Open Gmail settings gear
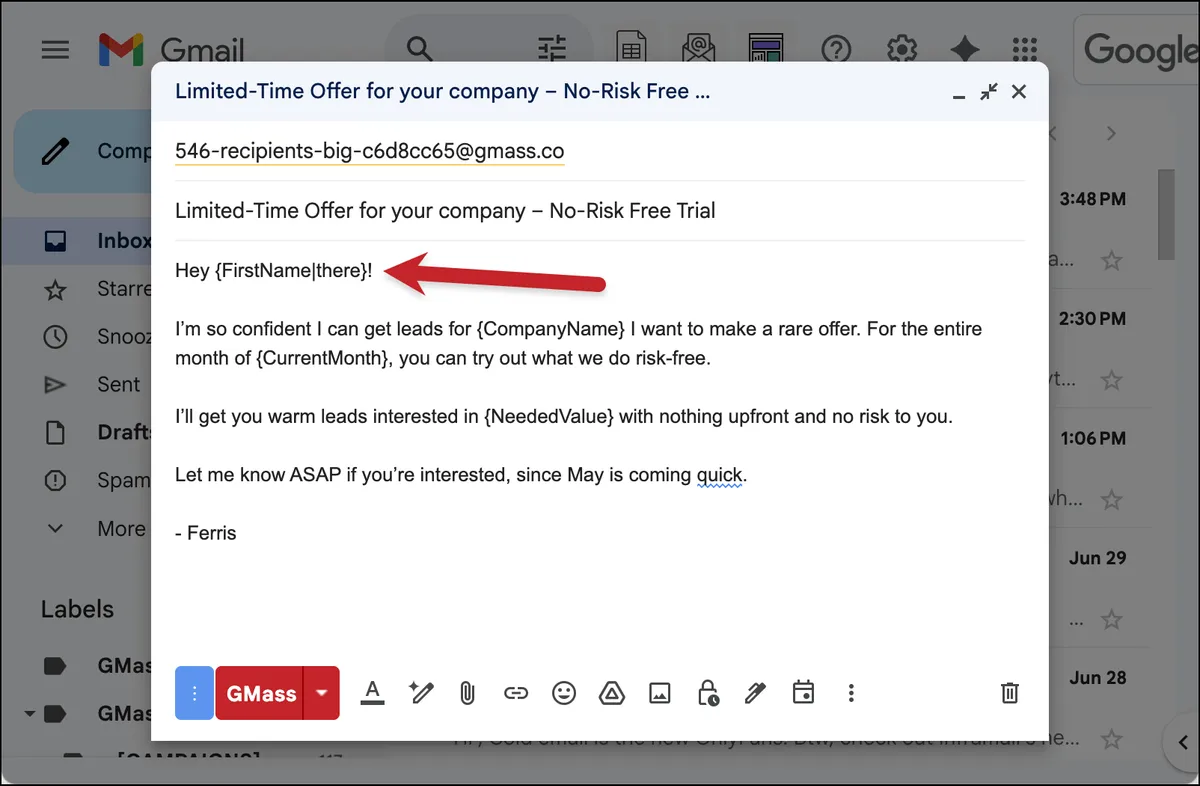Viewport: 1200px width, 786px height. pos(902,49)
